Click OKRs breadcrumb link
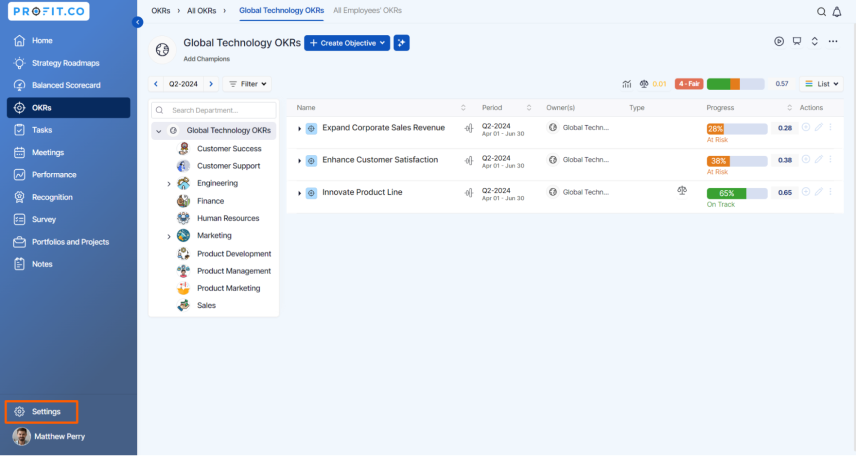 point(160,10)
